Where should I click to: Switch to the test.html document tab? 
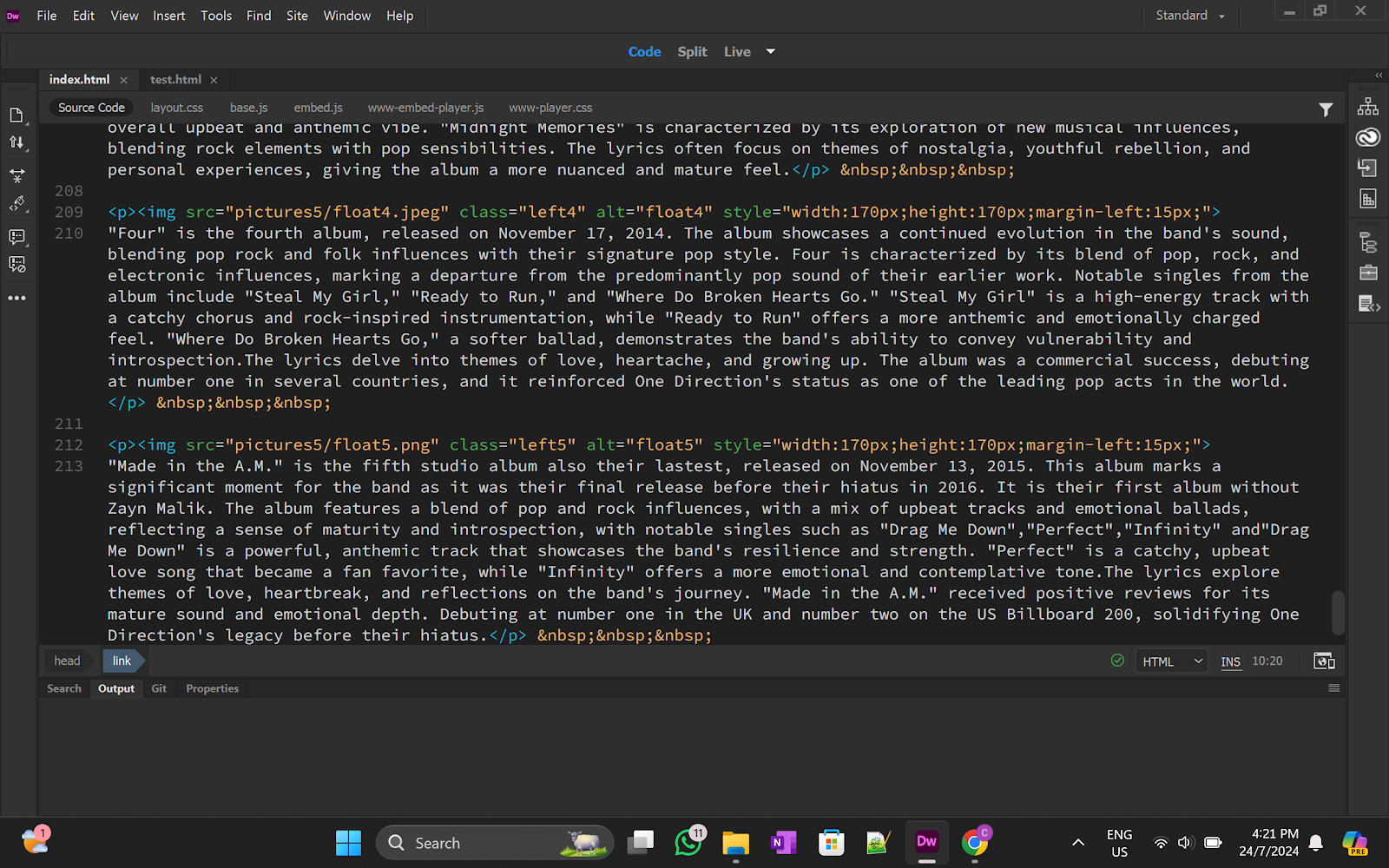175,80
